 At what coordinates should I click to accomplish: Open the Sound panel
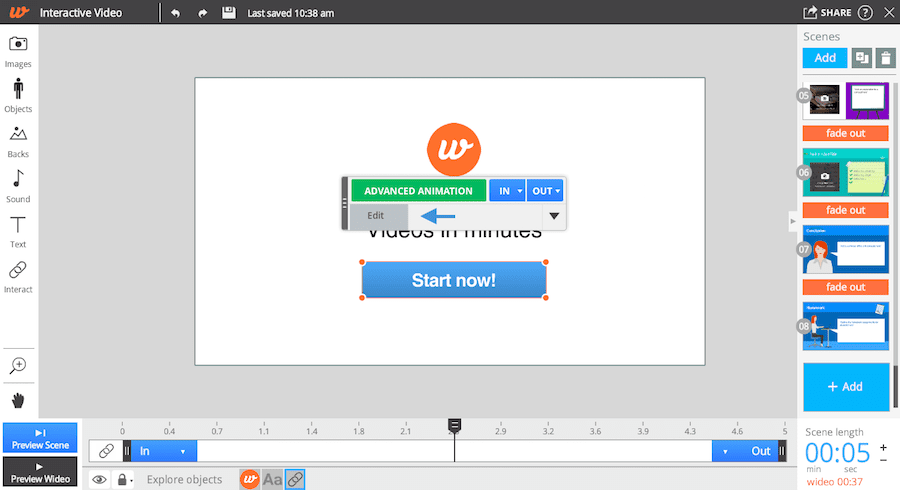[x=18, y=186]
